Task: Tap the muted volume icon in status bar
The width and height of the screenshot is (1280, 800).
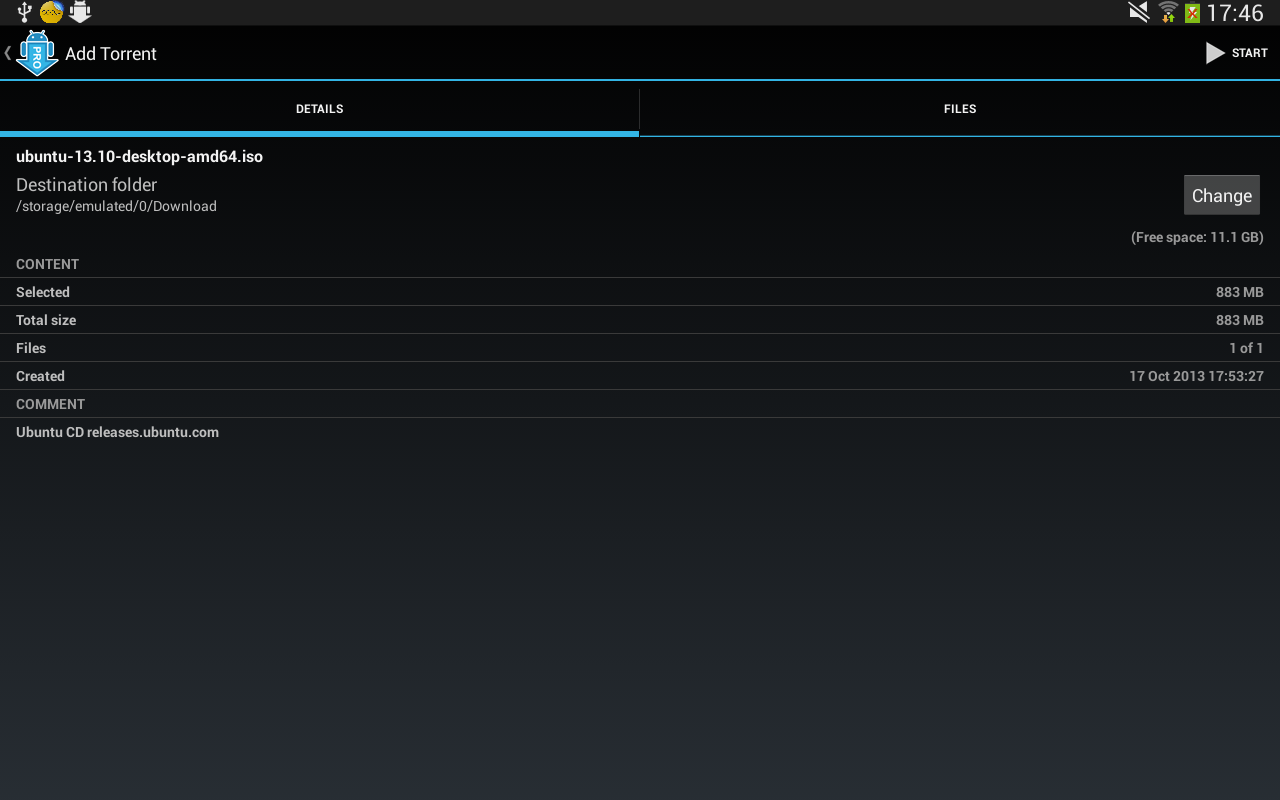Action: (1136, 12)
